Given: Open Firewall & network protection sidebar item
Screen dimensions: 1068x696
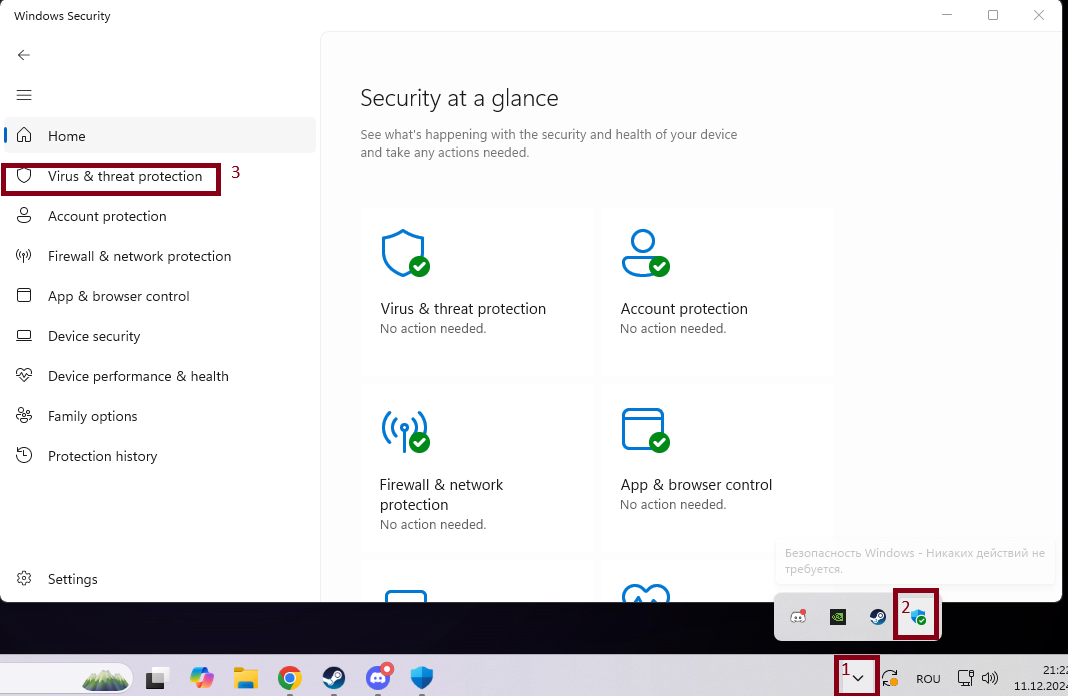Looking at the screenshot, I should tap(139, 257).
